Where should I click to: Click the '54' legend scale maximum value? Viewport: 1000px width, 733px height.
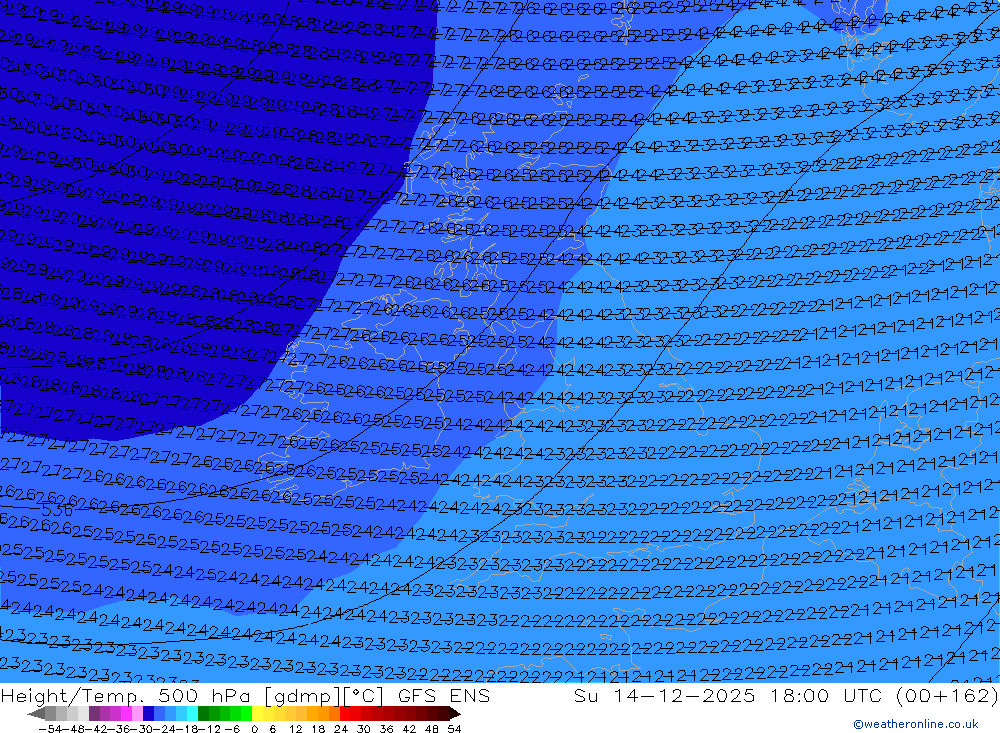[x=454, y=729]
